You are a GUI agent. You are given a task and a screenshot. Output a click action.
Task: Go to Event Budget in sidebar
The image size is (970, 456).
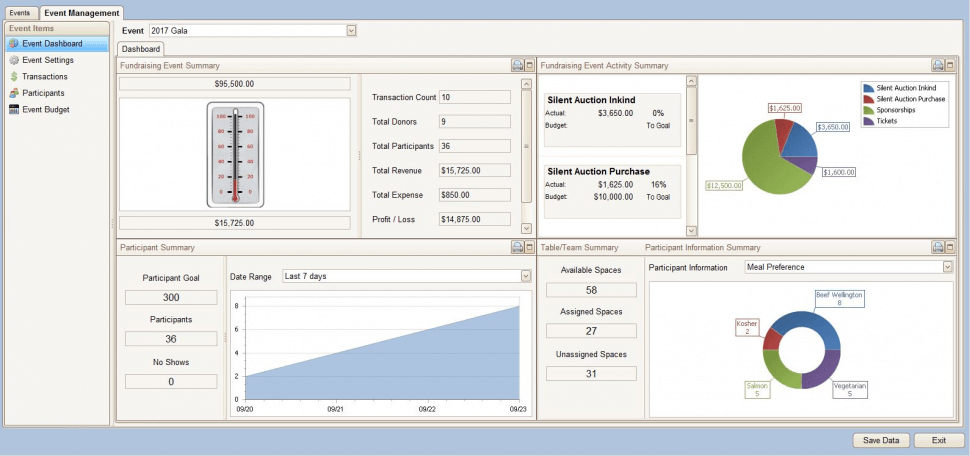tap(45, 109)
